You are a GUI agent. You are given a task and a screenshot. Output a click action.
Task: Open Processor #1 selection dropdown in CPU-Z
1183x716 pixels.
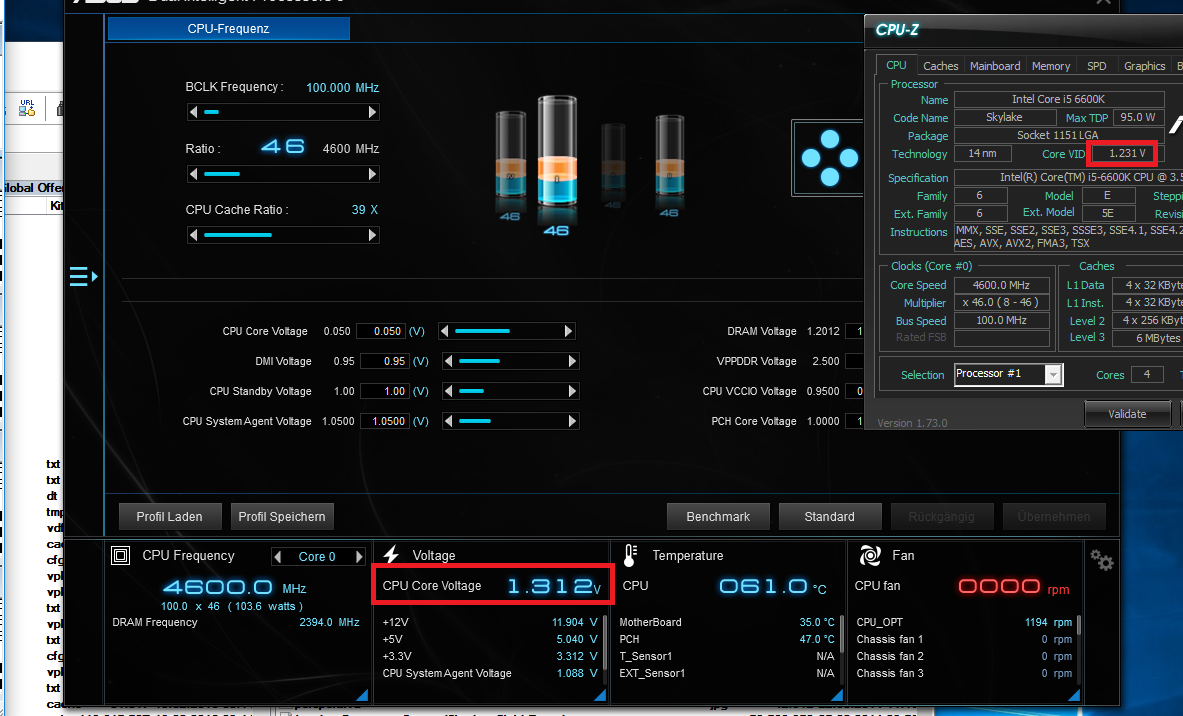point(1053,374)
